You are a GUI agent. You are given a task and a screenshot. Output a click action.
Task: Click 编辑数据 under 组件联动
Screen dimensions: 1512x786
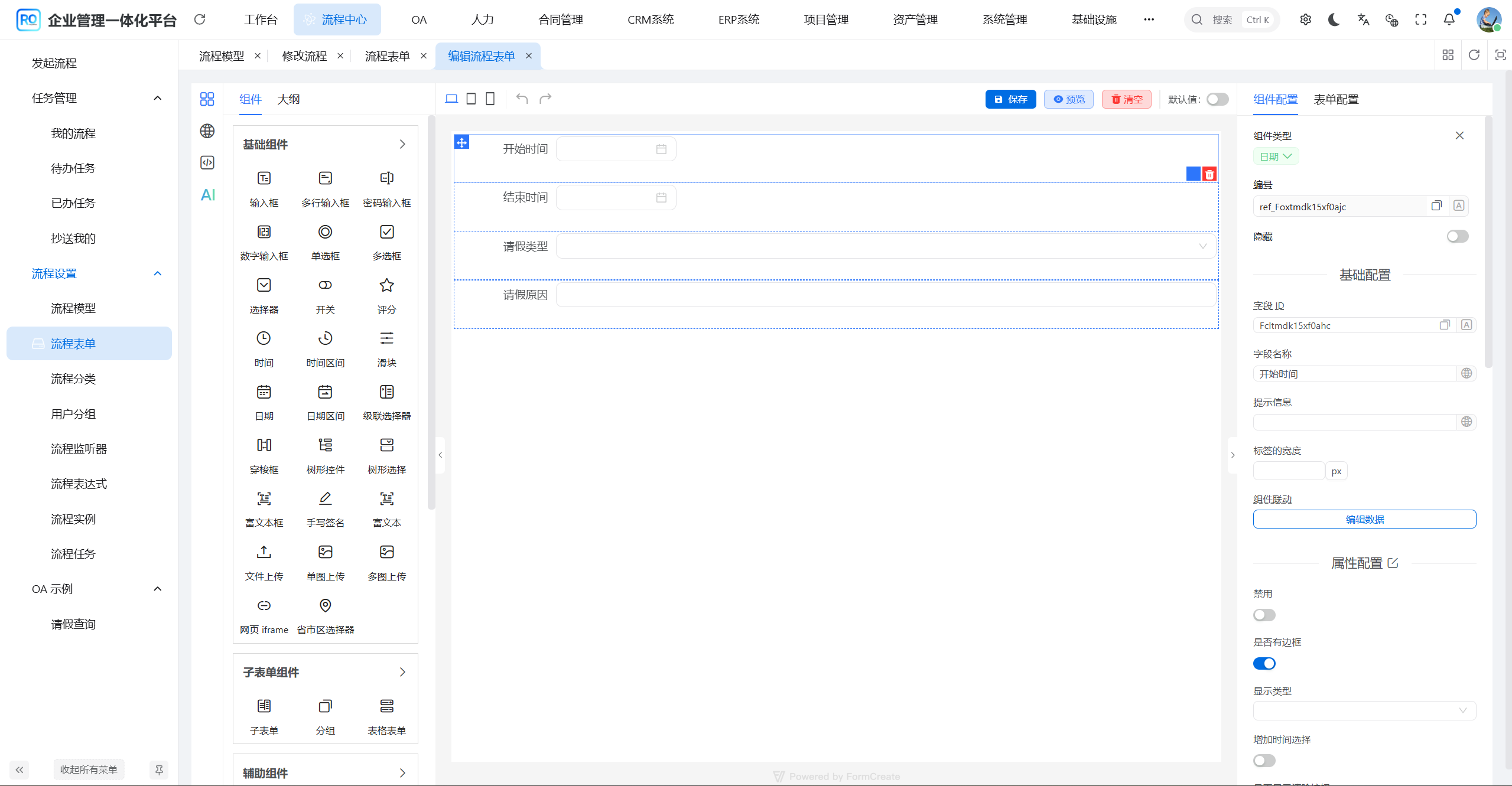point(1364,519)
